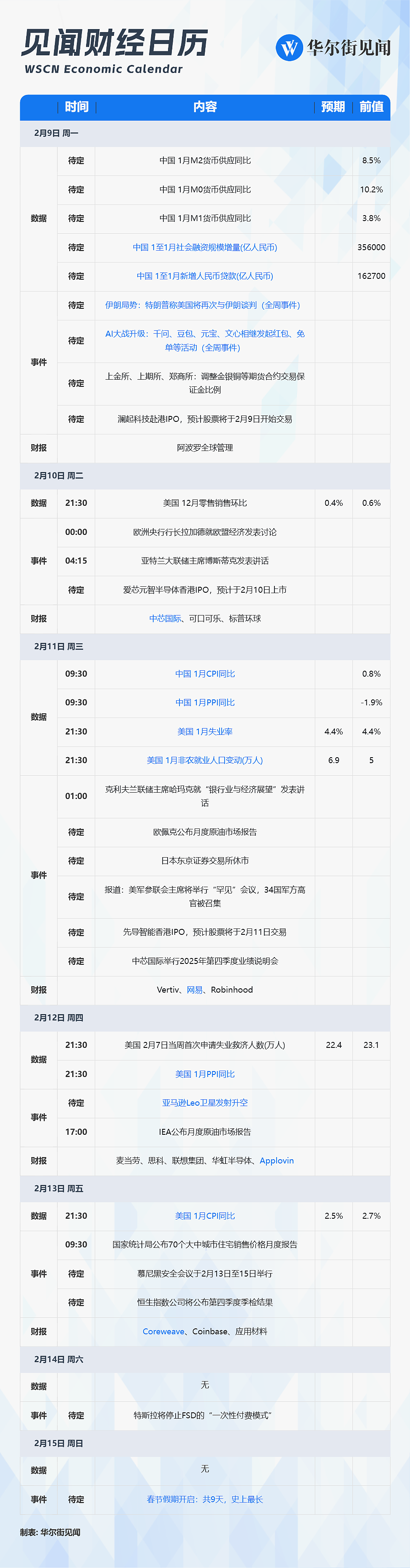Click the 162700 previous value cell
Image resolution: width=410 pixels, height=1568 pixels.
click(x=371, y=276)
